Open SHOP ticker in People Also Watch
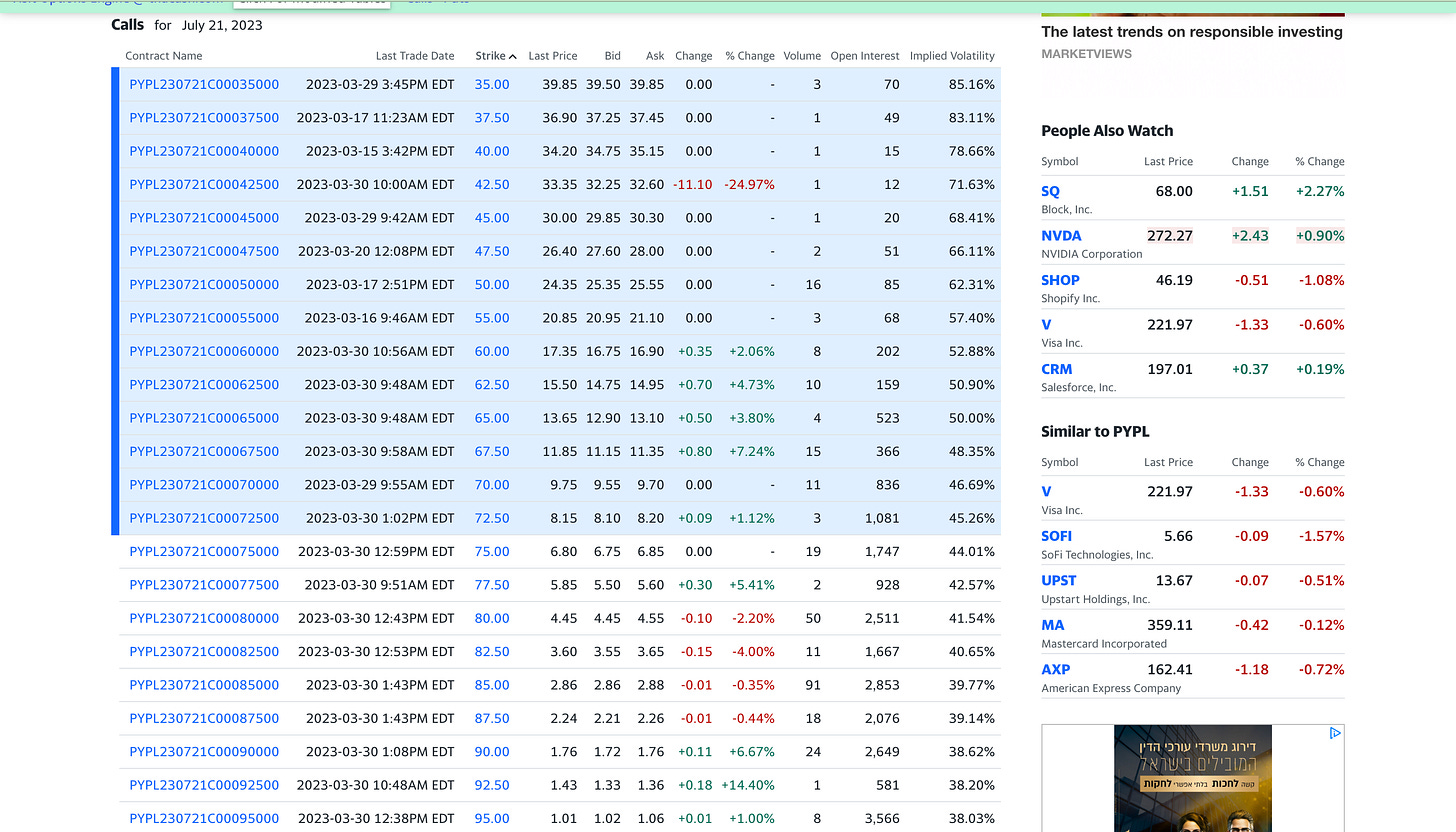The height and width of the screenshot is (832, 1456). coord(1060,280)
